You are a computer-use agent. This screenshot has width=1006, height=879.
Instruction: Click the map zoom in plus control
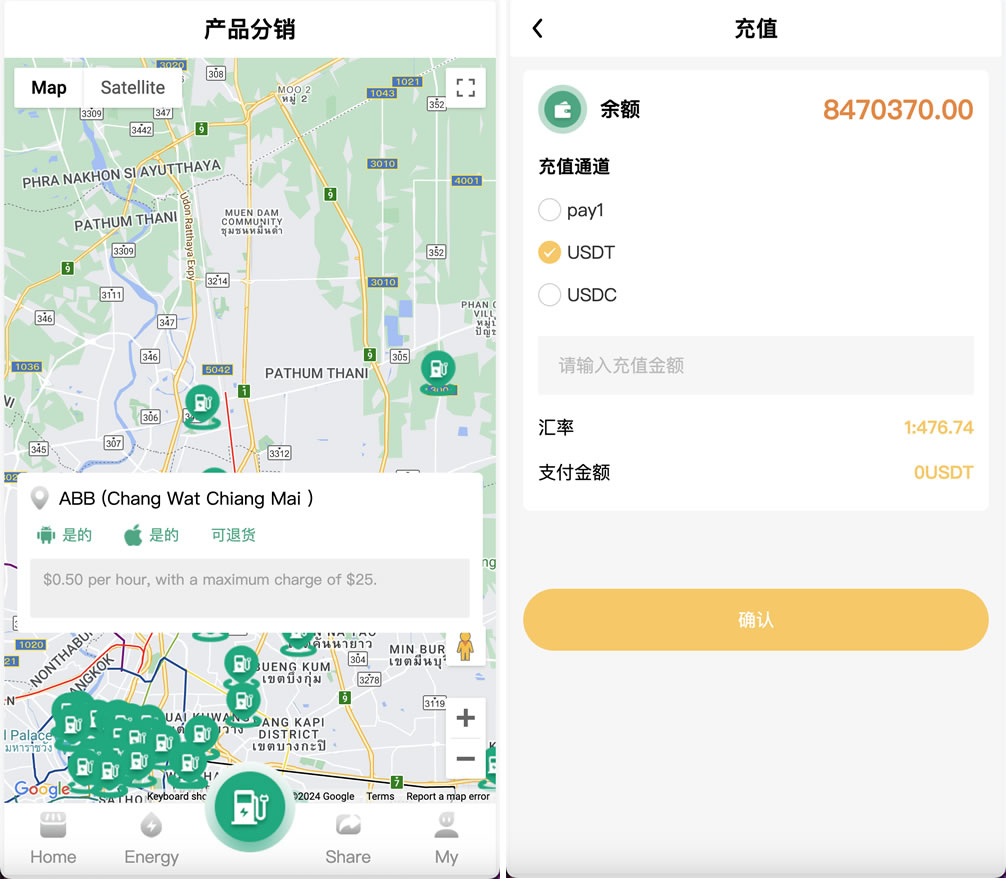(x=465, y=717)
